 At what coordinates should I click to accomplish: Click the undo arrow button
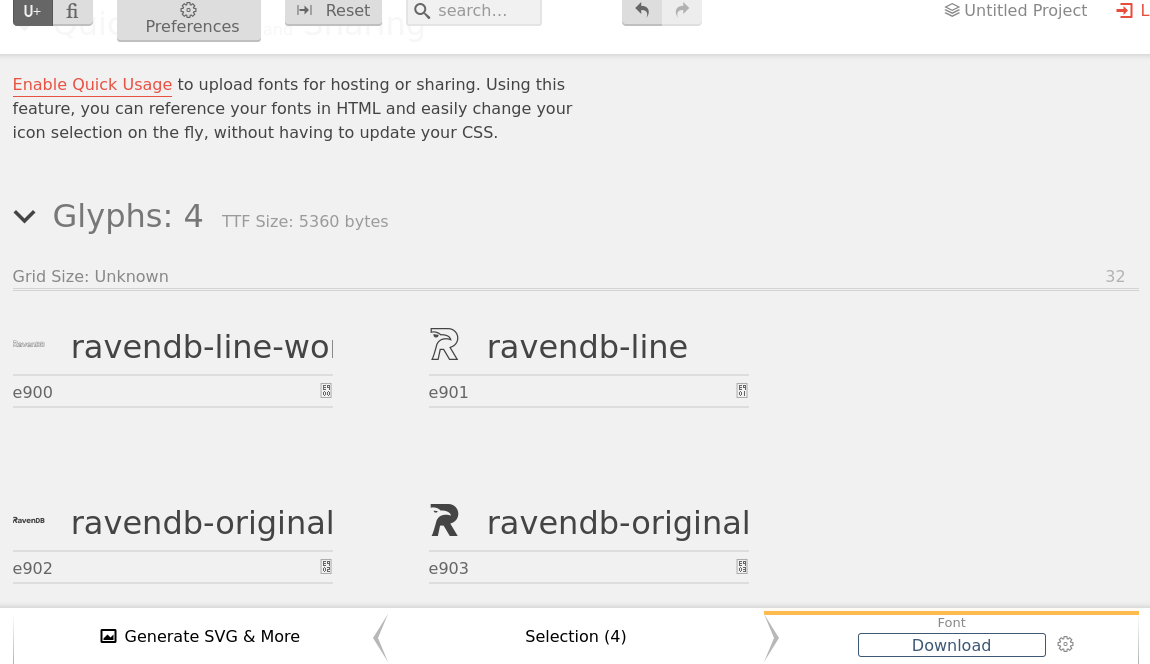click(x=642, y=12)
